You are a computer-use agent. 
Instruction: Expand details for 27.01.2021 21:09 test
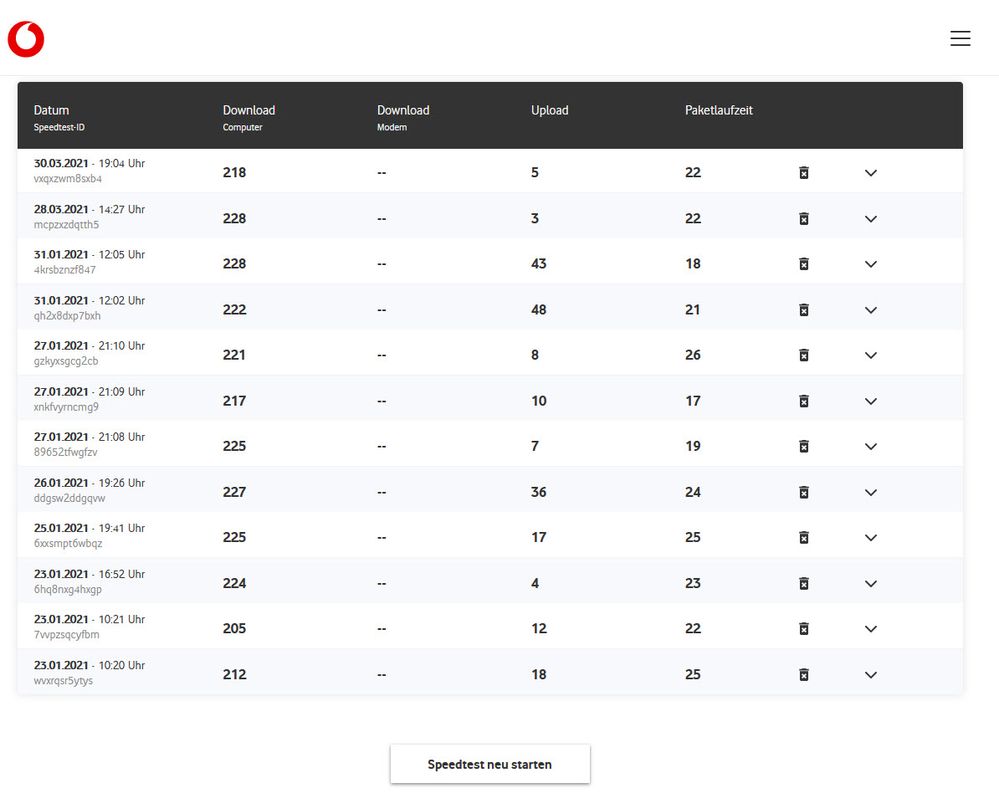(871, 401)
